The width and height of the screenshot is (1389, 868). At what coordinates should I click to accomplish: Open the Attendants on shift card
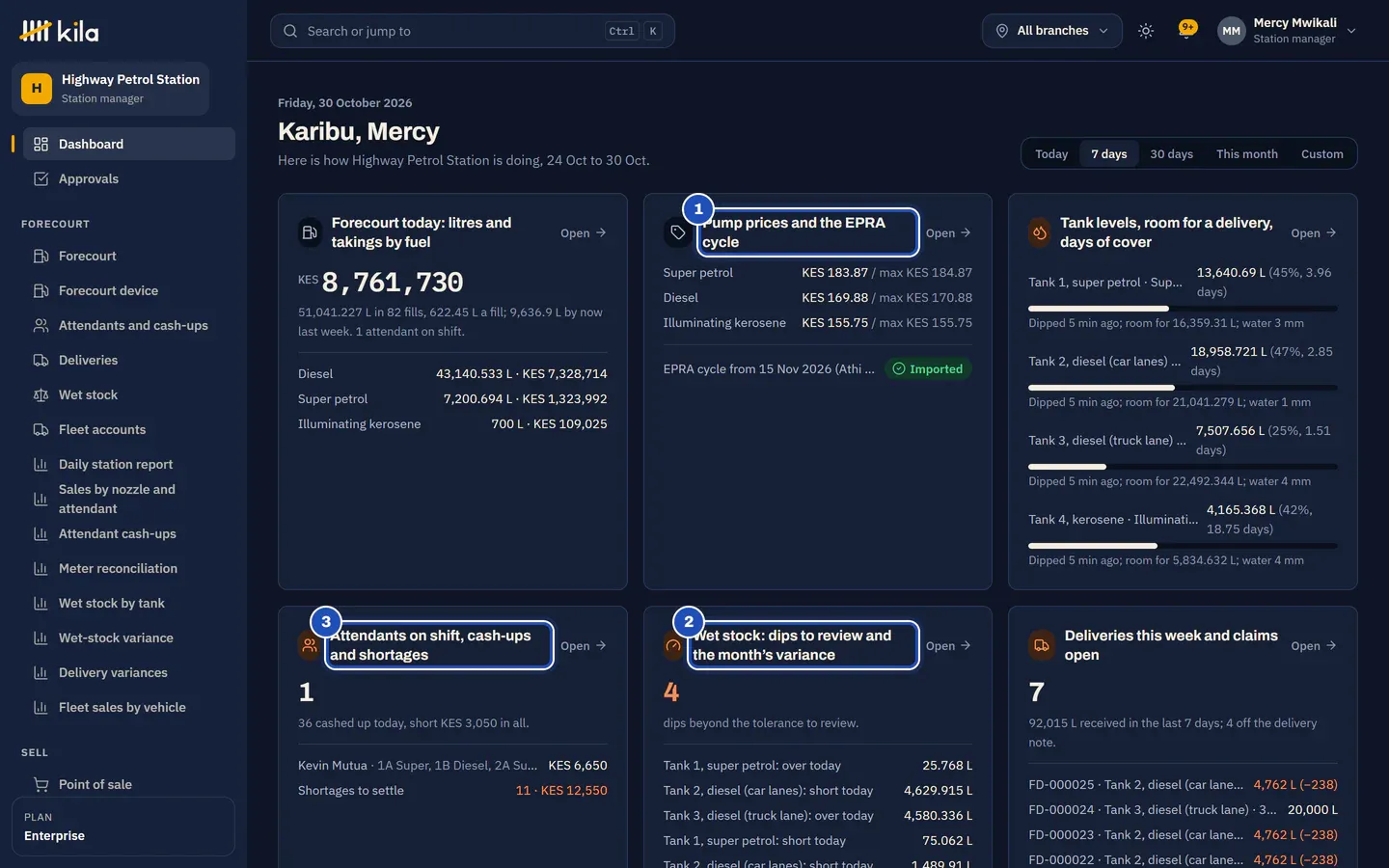click(x=584, y=645)
